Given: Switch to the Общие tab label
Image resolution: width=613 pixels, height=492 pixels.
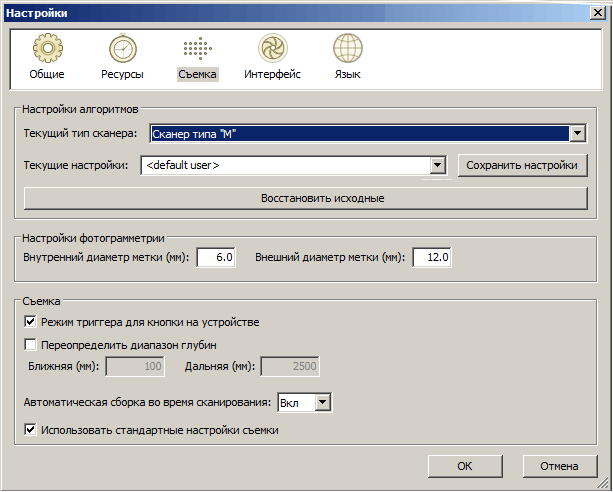Looking at the screenshot, I should pyautogui.click(x=47, y=74).
